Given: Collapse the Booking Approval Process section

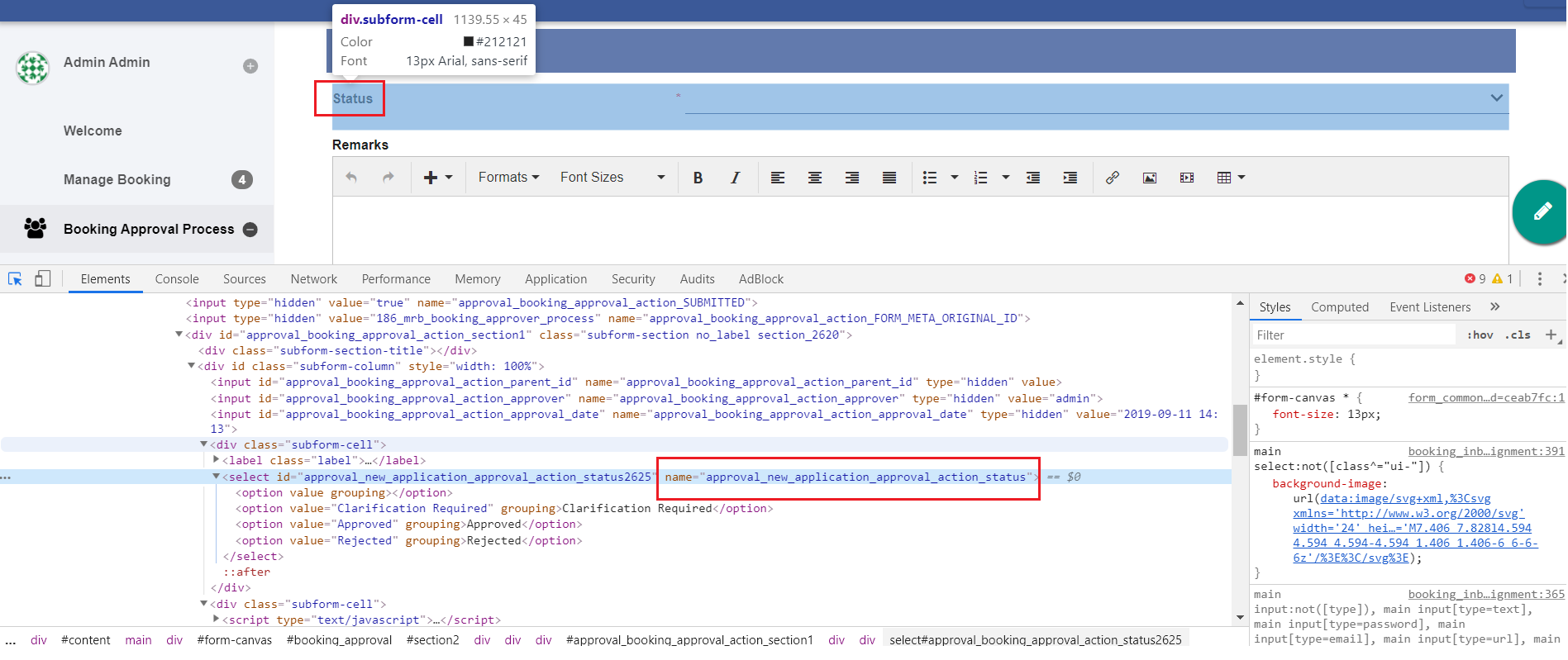Looking at the screenshot, I should point(250,230).
